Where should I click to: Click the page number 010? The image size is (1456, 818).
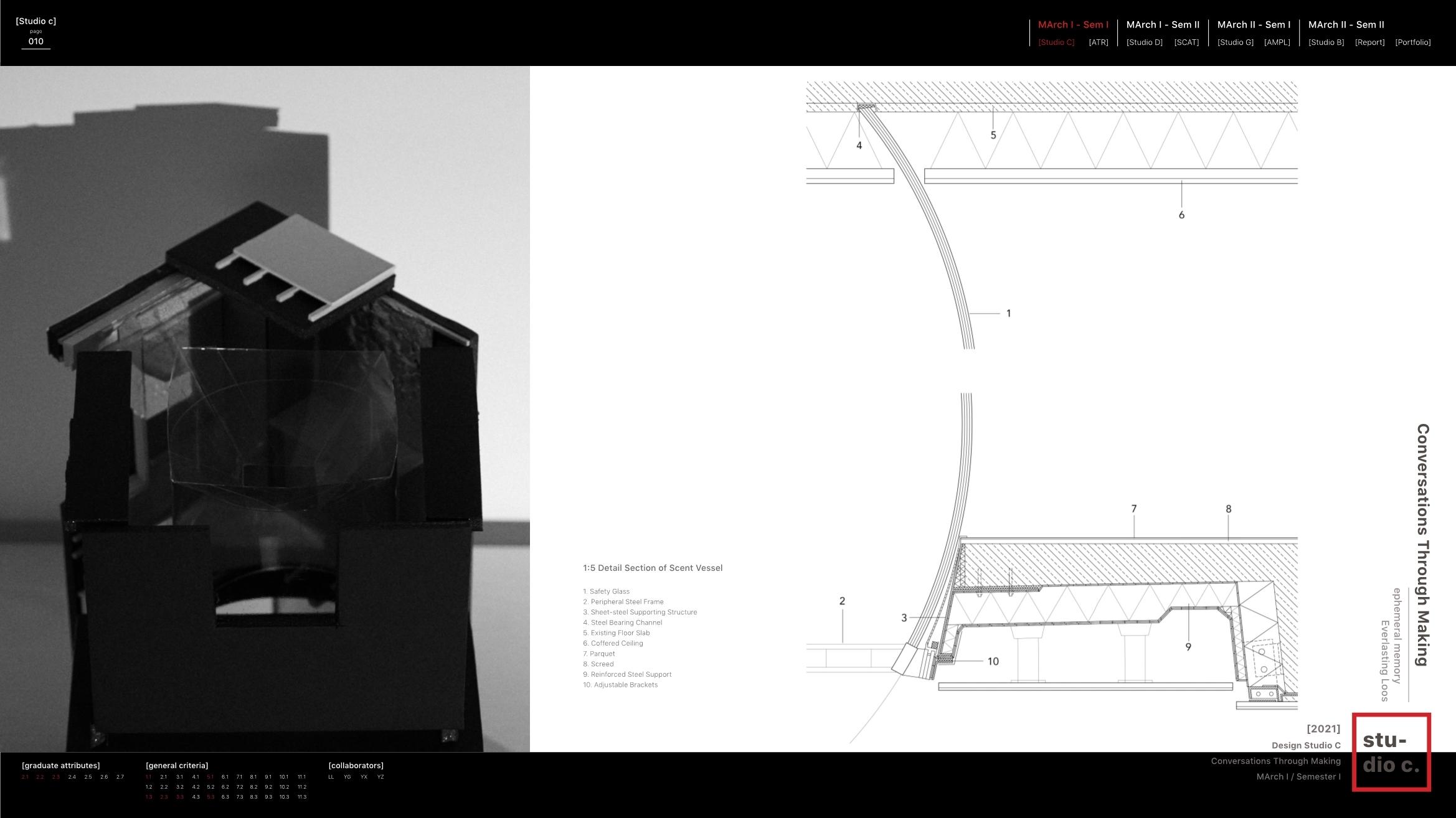[x=36, y=42]
